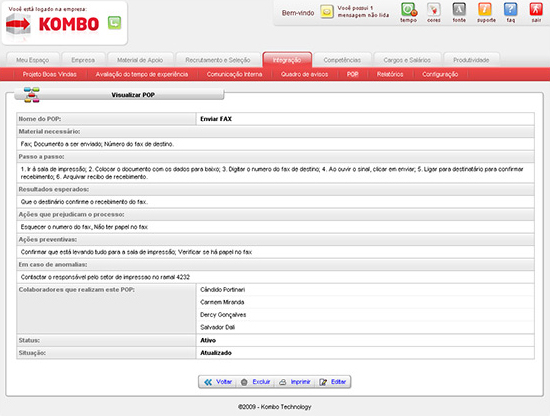Click collaborator Carmem Miranda
Viewport: 550px width, 416px height.
222,302
